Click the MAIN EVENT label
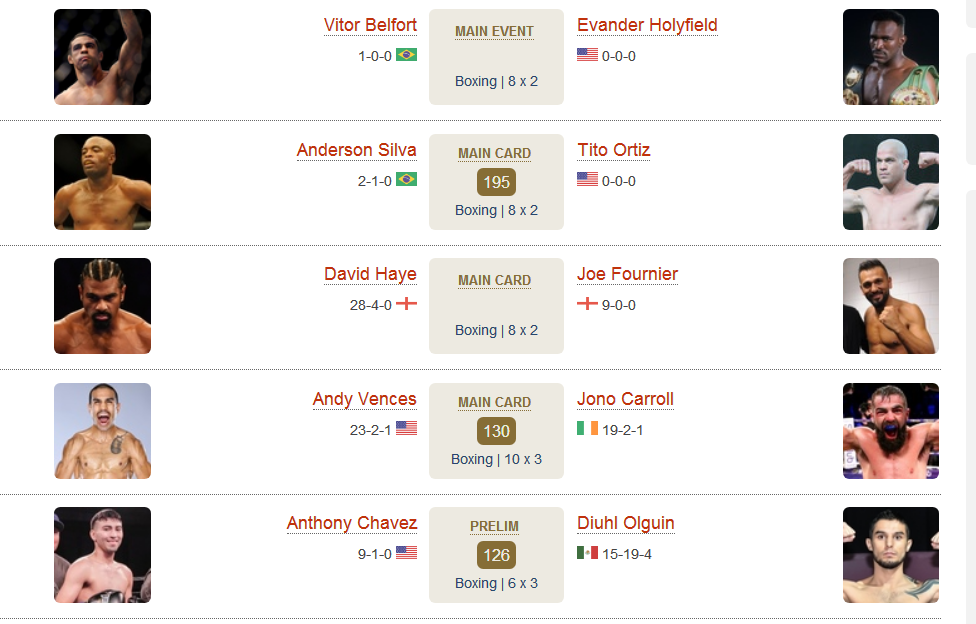The width and height of the screenshot is (976, 624). 494,32
